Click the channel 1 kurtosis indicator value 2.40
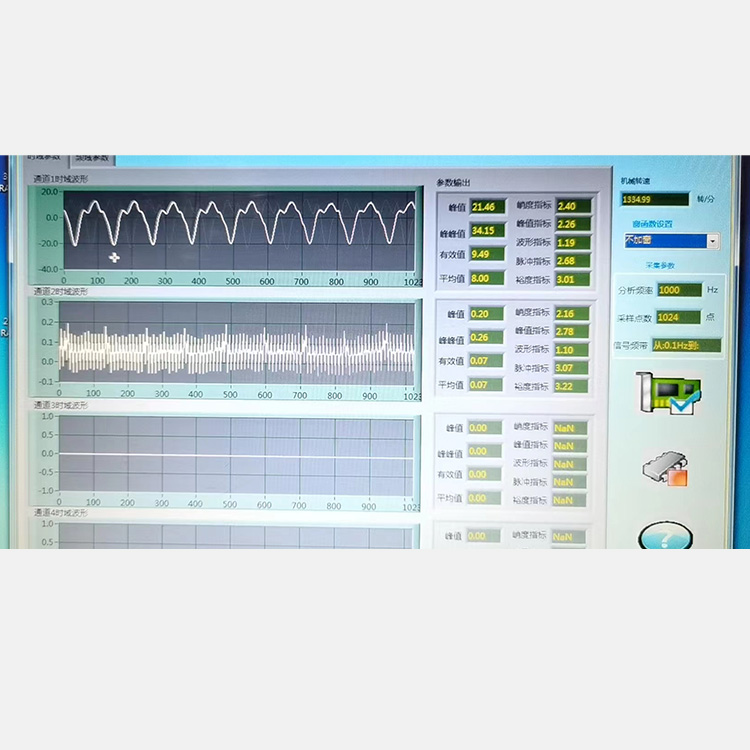750x750 pixels. (572, 206)
